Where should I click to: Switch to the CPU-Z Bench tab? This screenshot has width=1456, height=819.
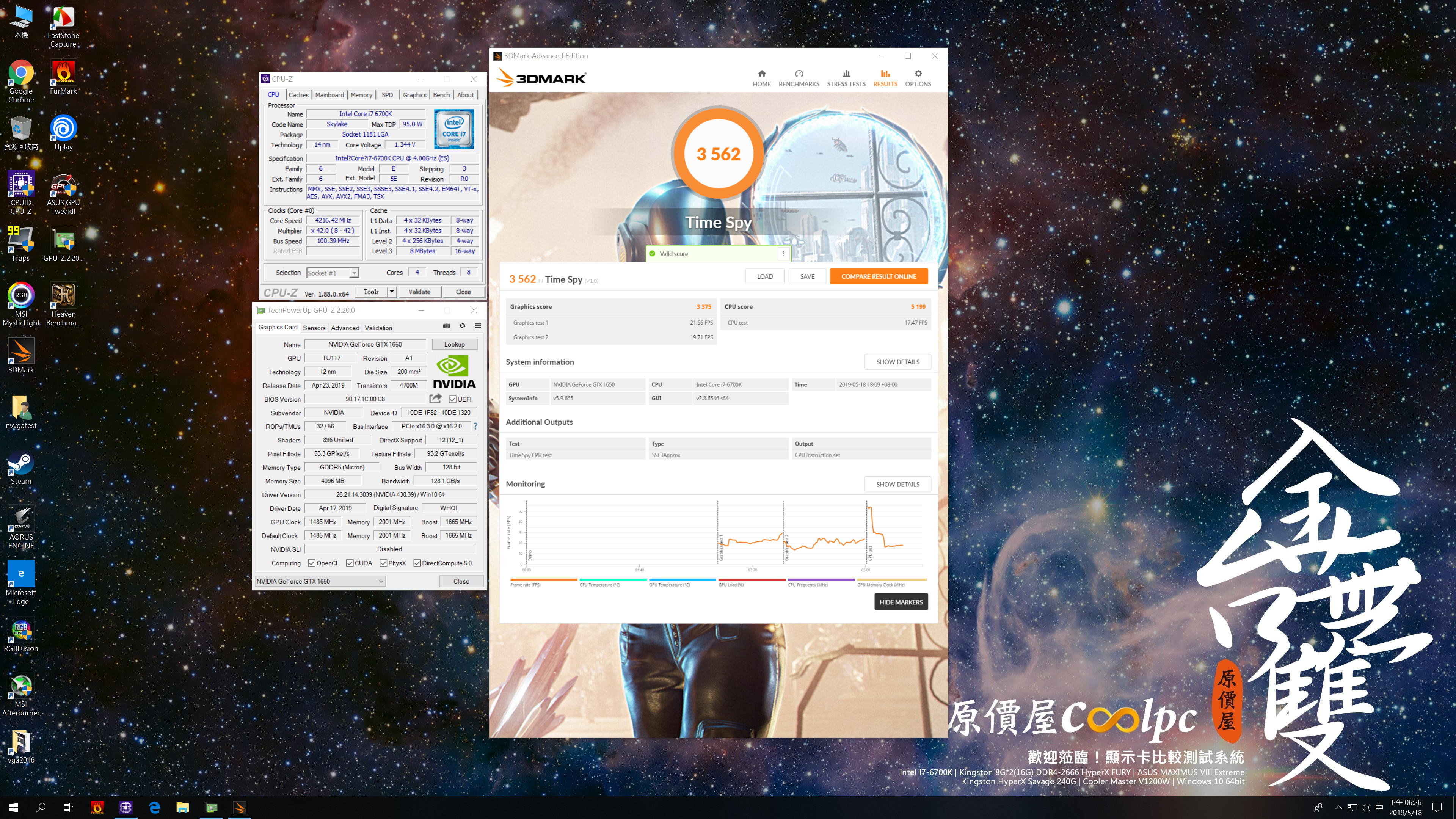441,95
